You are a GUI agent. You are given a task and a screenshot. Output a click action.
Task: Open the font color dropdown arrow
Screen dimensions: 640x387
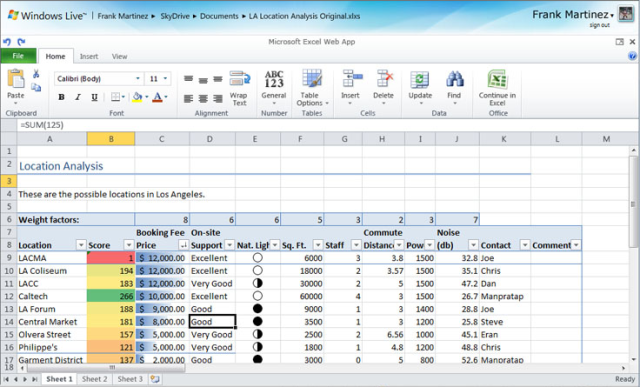[x=166, y=97]
